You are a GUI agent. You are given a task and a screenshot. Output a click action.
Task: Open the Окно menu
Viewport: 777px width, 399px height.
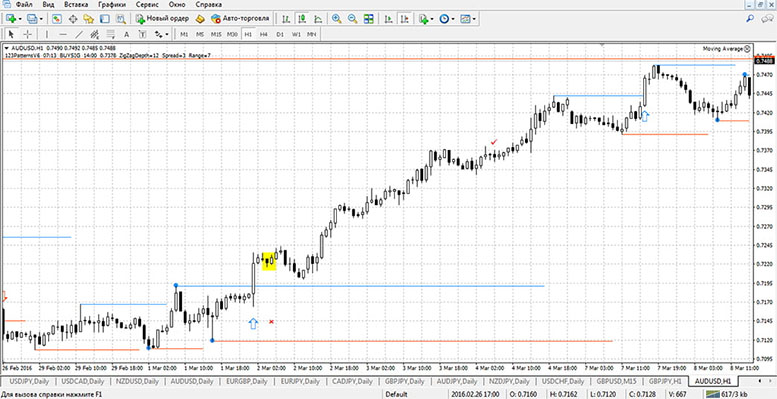coord(176,4)
